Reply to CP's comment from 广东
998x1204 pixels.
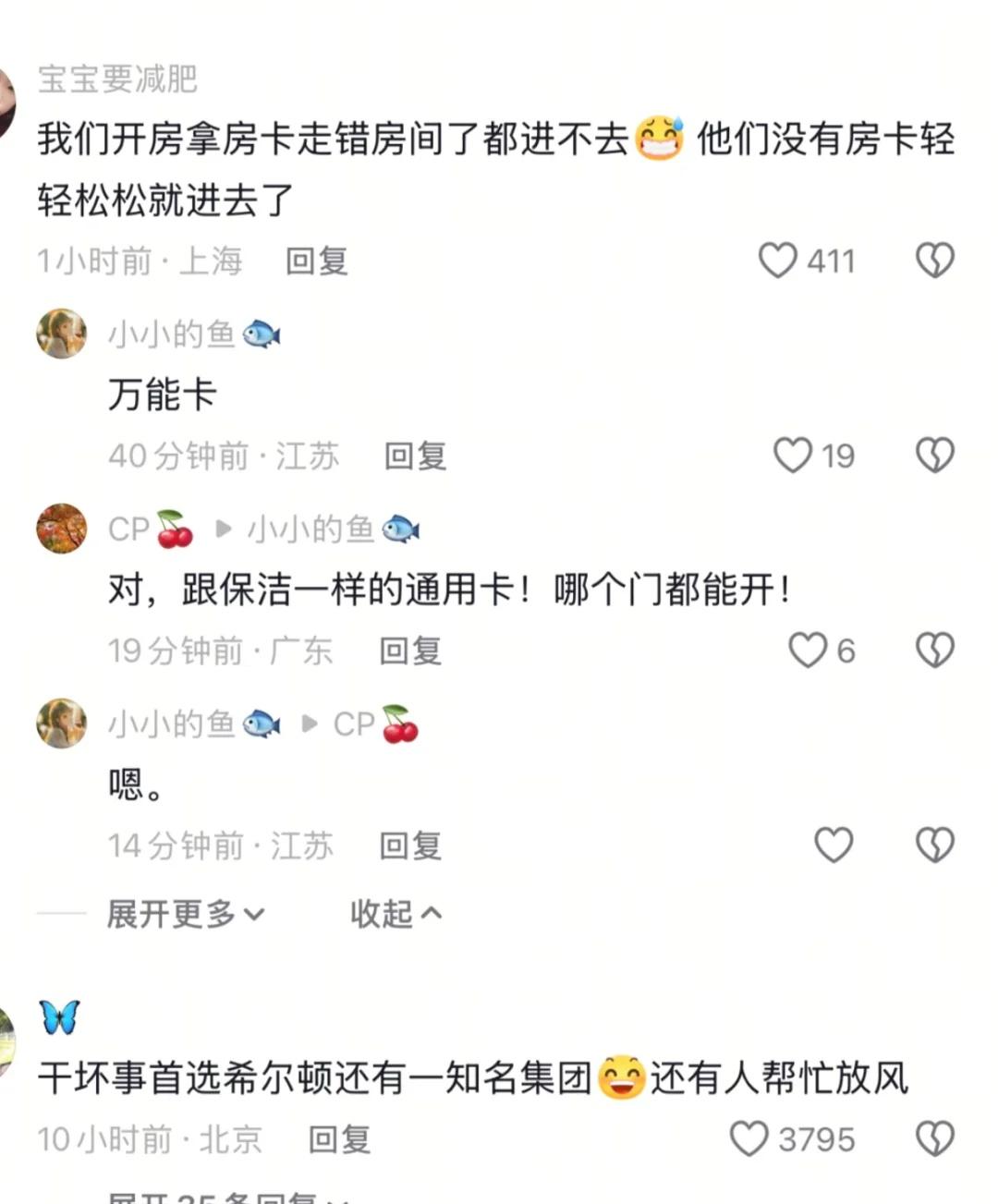(410, 651)
